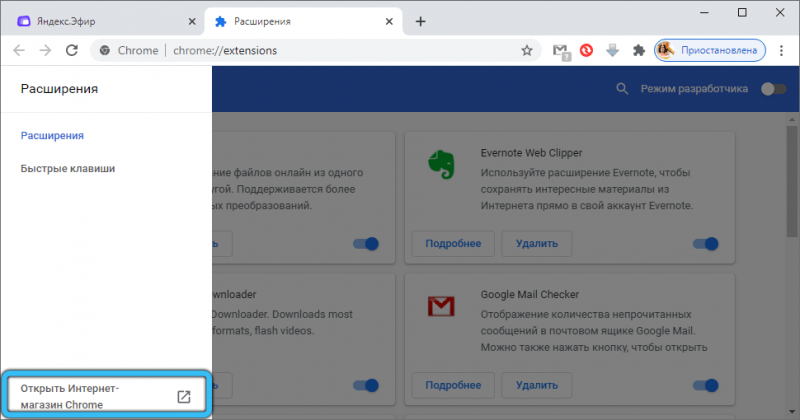Open a new tab with the plus button
Viewport: 800px width, 420px height.
point(420,21)
